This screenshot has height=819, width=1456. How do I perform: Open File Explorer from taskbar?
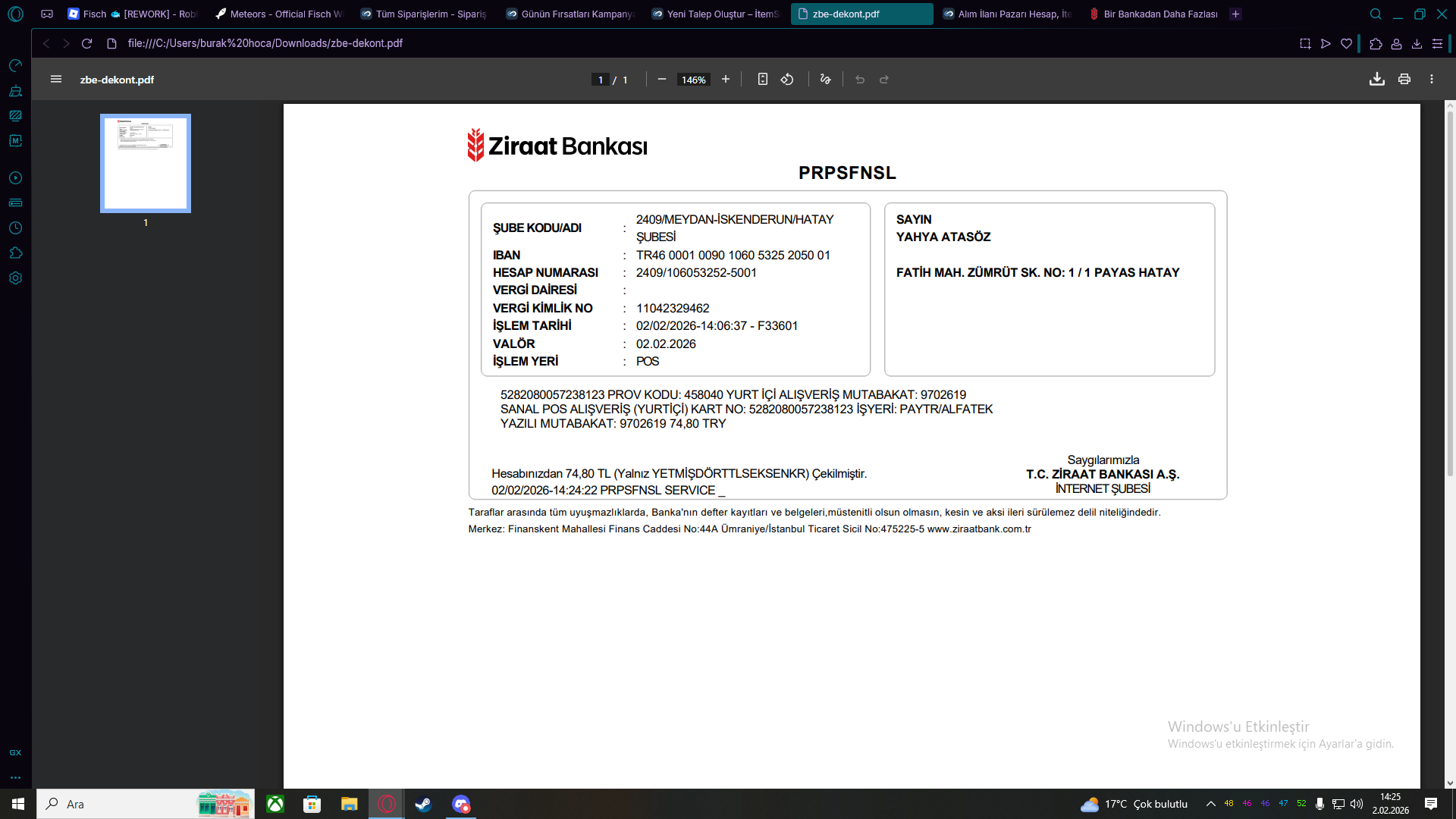point(349,804)
